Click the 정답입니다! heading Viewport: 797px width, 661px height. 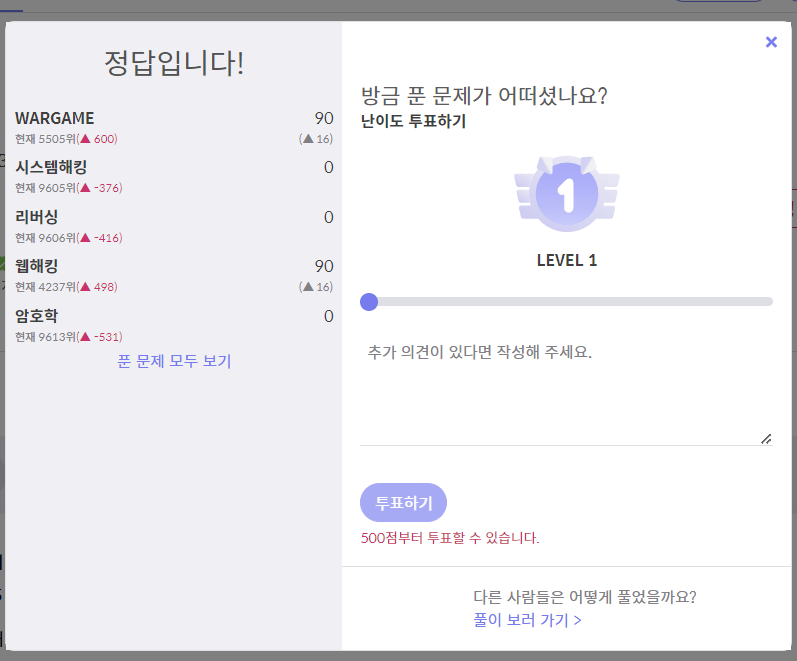(174, 64)
